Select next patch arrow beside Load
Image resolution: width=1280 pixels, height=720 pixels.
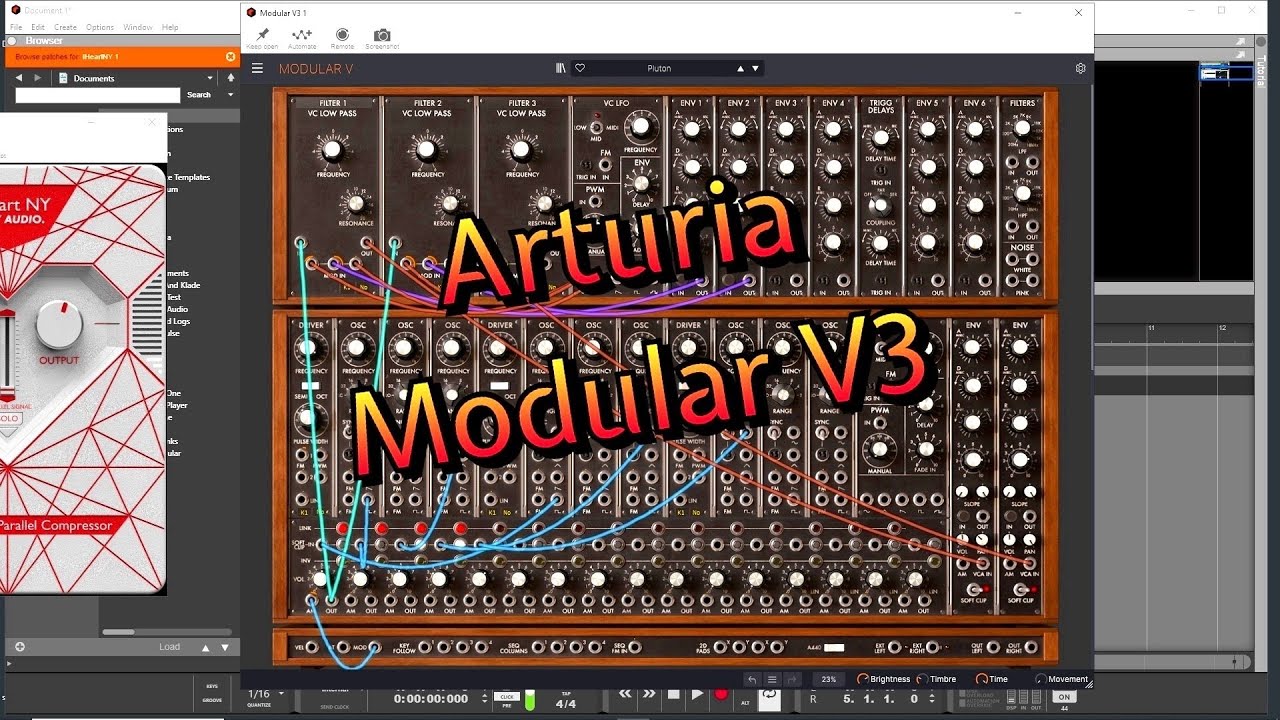tap(224, 647)
